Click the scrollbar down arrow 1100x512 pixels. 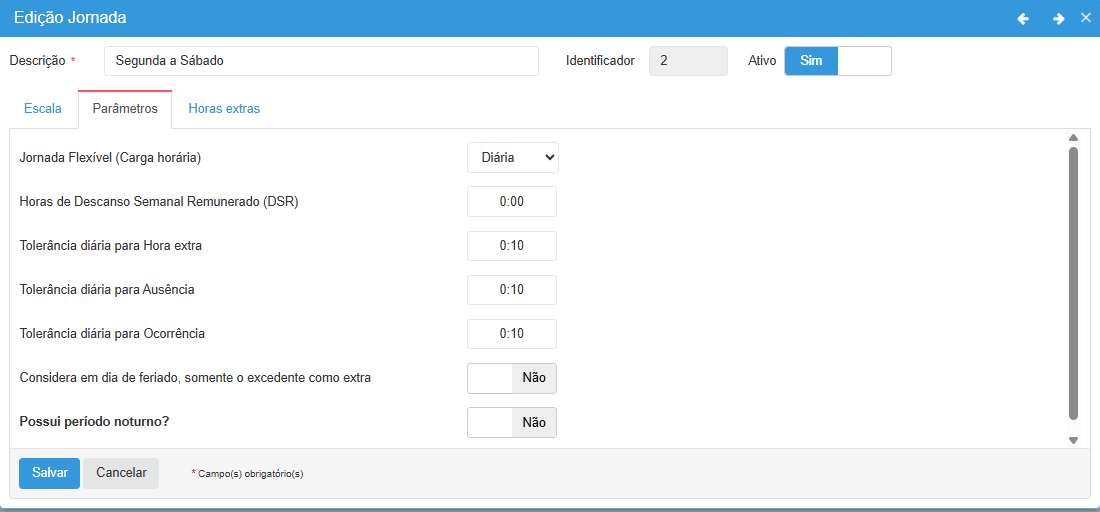point(1073,440)
